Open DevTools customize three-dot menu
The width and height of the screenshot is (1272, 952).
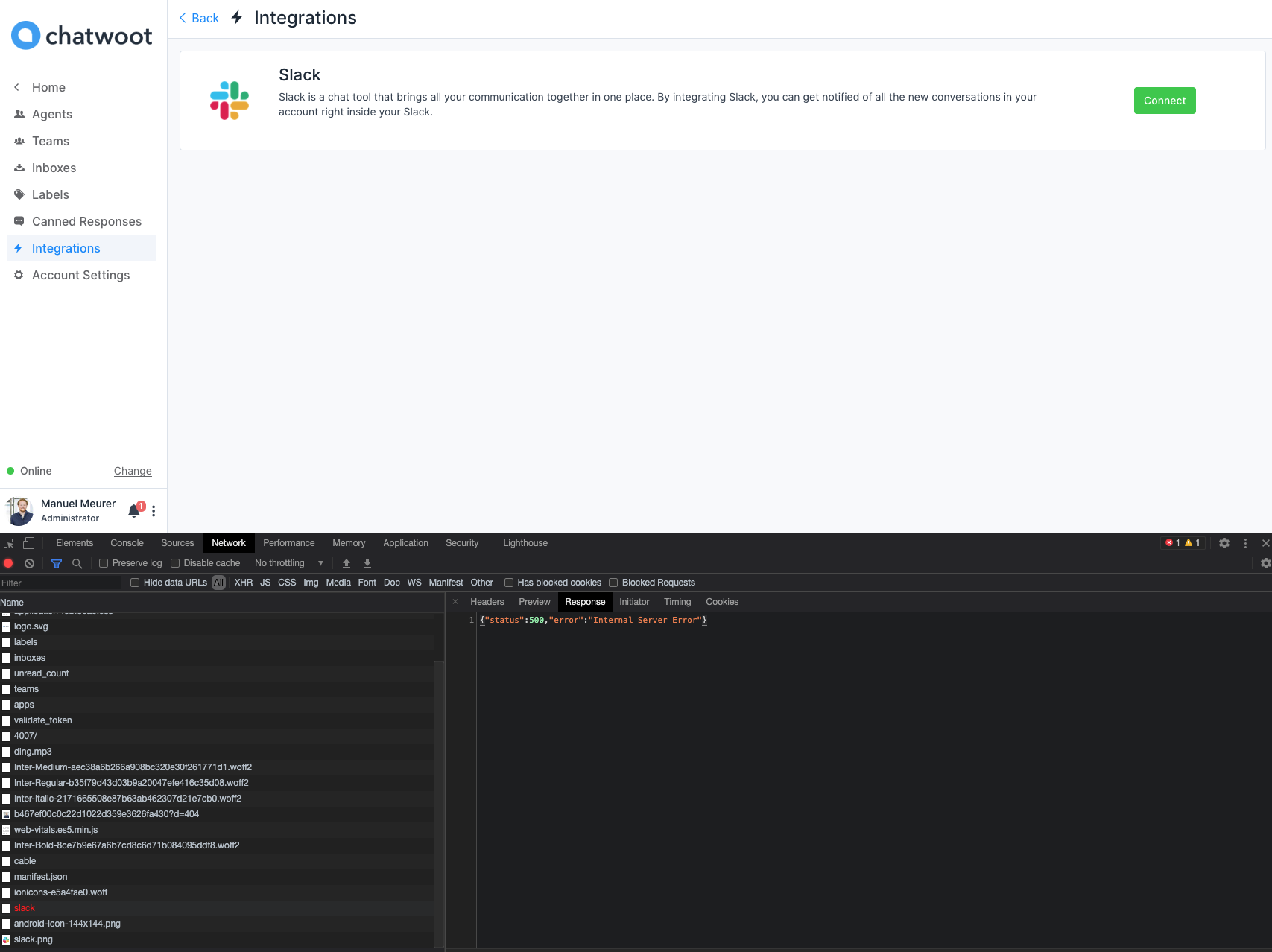click(x=1245, y=543)
